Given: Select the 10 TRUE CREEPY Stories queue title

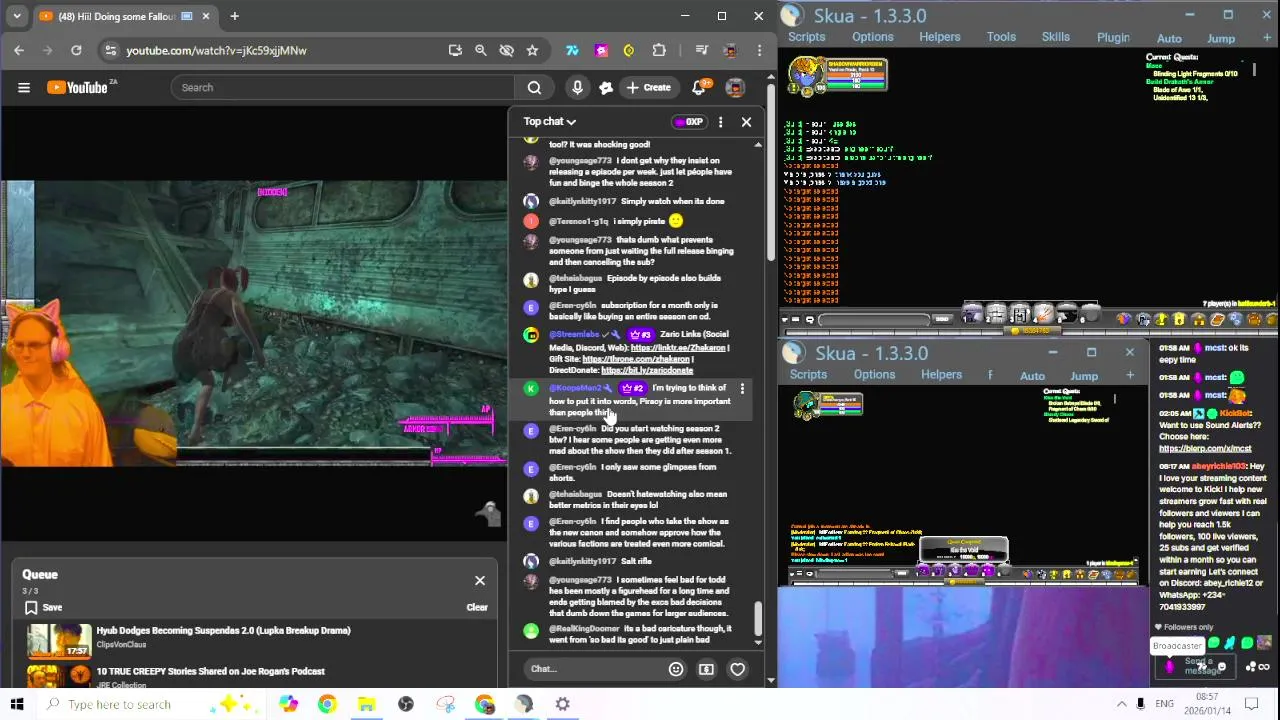Looking at the screenshot, I should (211, 671).
